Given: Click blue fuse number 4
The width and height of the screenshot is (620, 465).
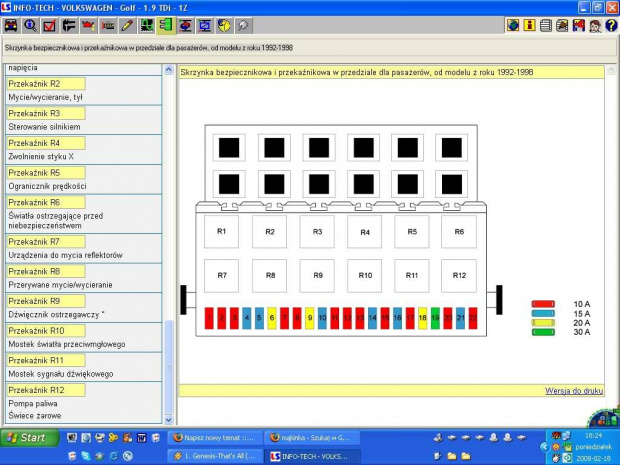Looking at the screenshot, I should [247, 318].
